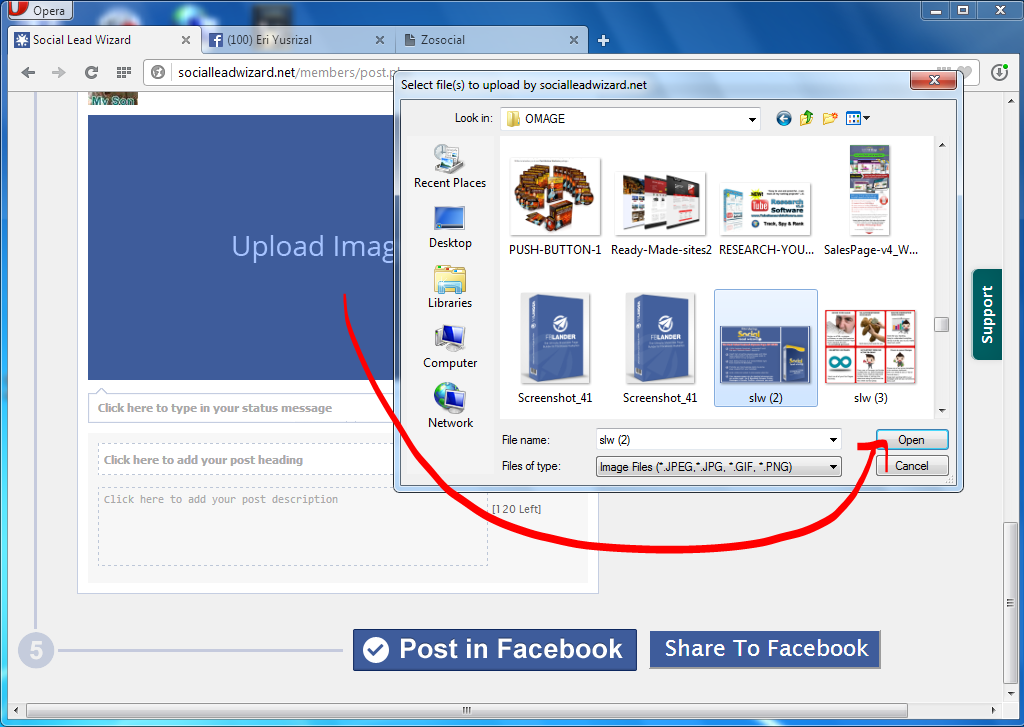The height and width of the screenshot is (727, 1024).
Task: Open the downloads icon in Opera toolbar
Action: [x=999, y=72]
